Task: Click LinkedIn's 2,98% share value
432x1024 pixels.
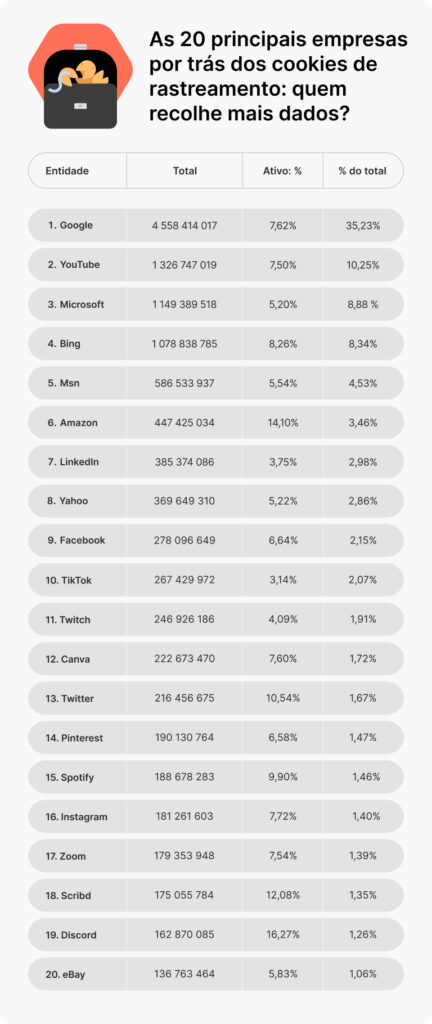Action: tap(362, 462)
